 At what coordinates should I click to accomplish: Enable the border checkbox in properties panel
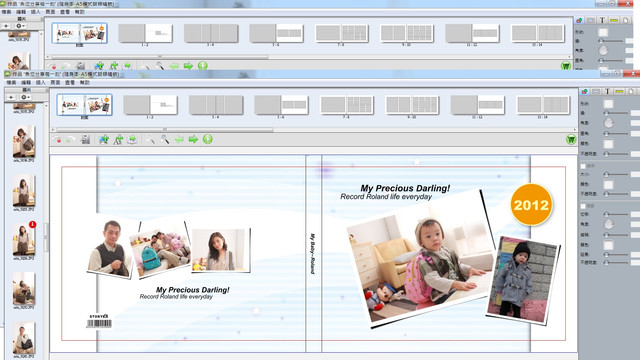(x=583, y=166)
